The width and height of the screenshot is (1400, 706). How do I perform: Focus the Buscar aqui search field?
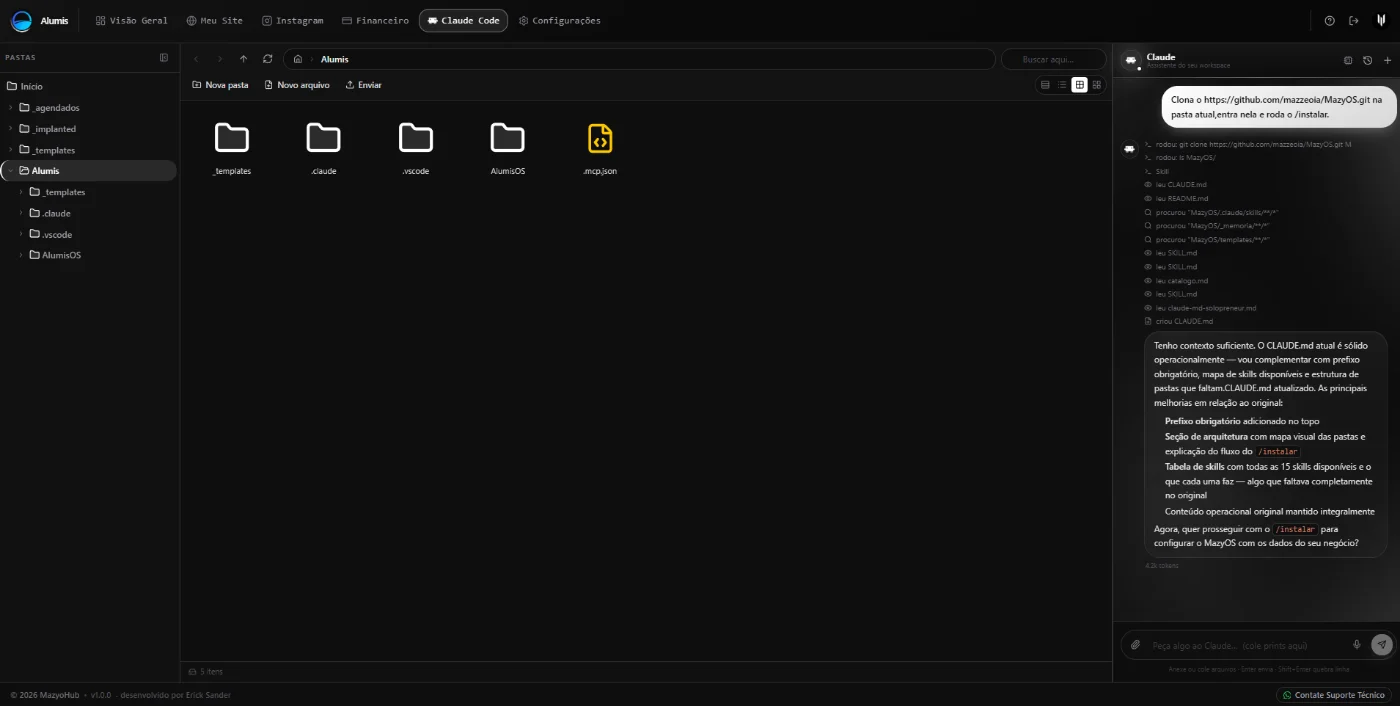tap(1053, 59)
